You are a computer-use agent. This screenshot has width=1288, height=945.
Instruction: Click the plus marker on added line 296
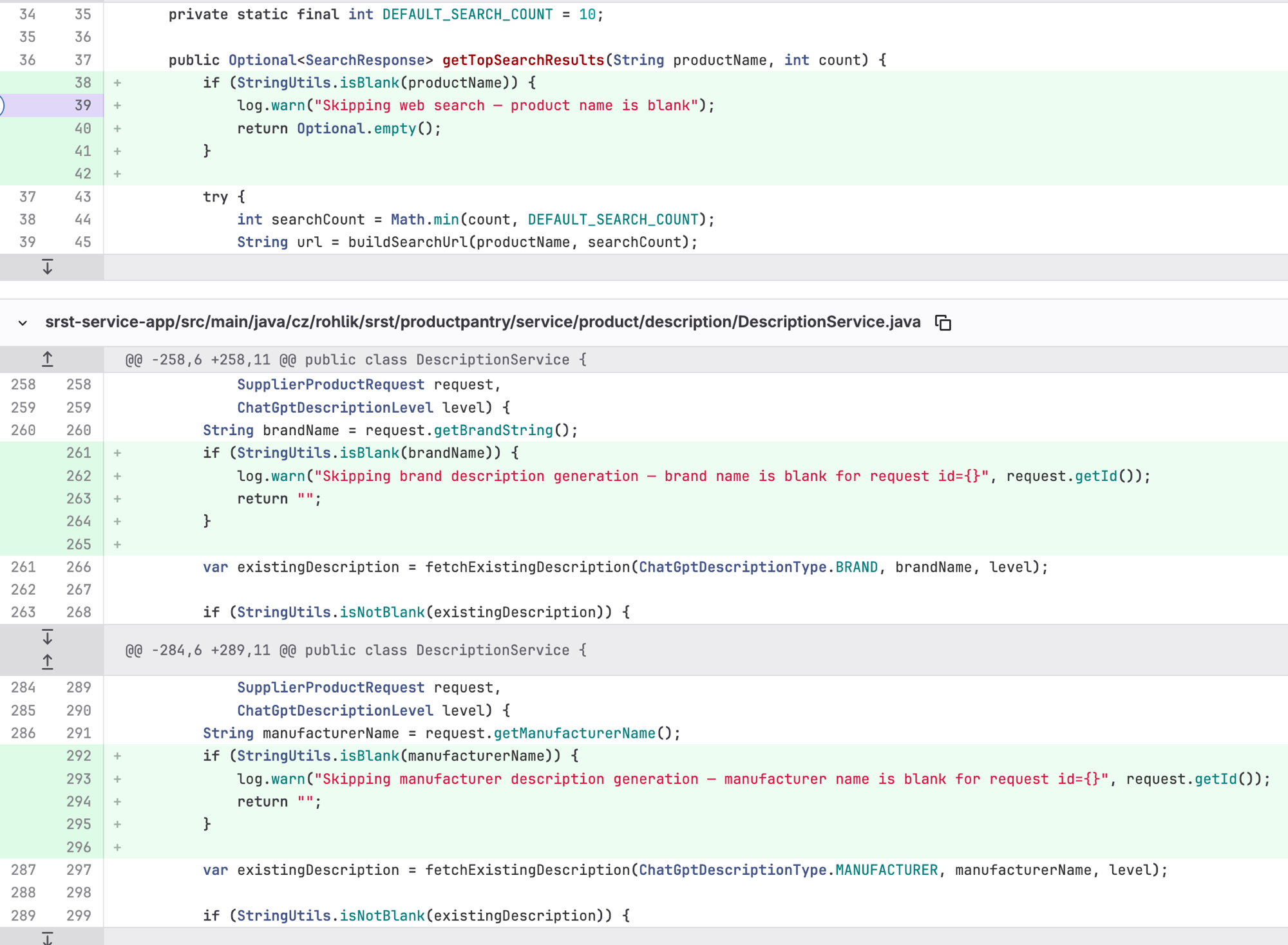click(117, 847)
